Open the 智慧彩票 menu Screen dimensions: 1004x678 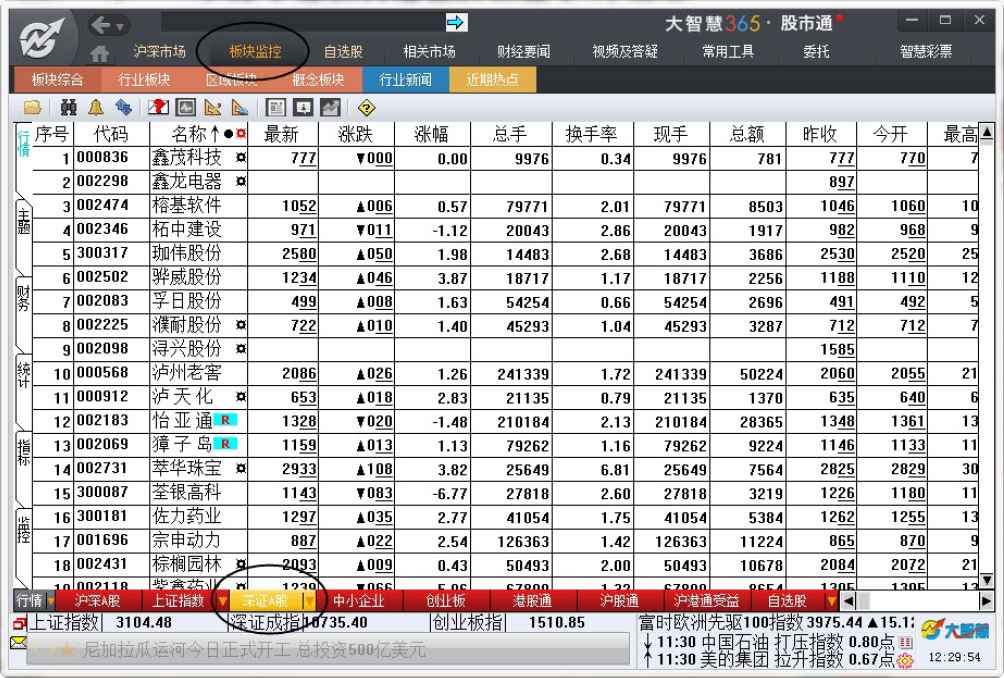[x=926, y=51]
